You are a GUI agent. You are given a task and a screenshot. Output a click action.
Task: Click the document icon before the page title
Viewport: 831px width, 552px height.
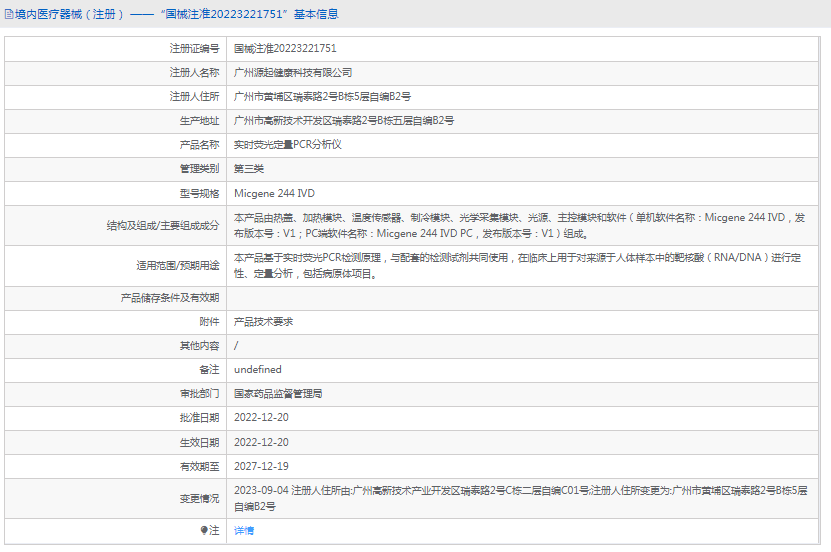coord(9,14)
